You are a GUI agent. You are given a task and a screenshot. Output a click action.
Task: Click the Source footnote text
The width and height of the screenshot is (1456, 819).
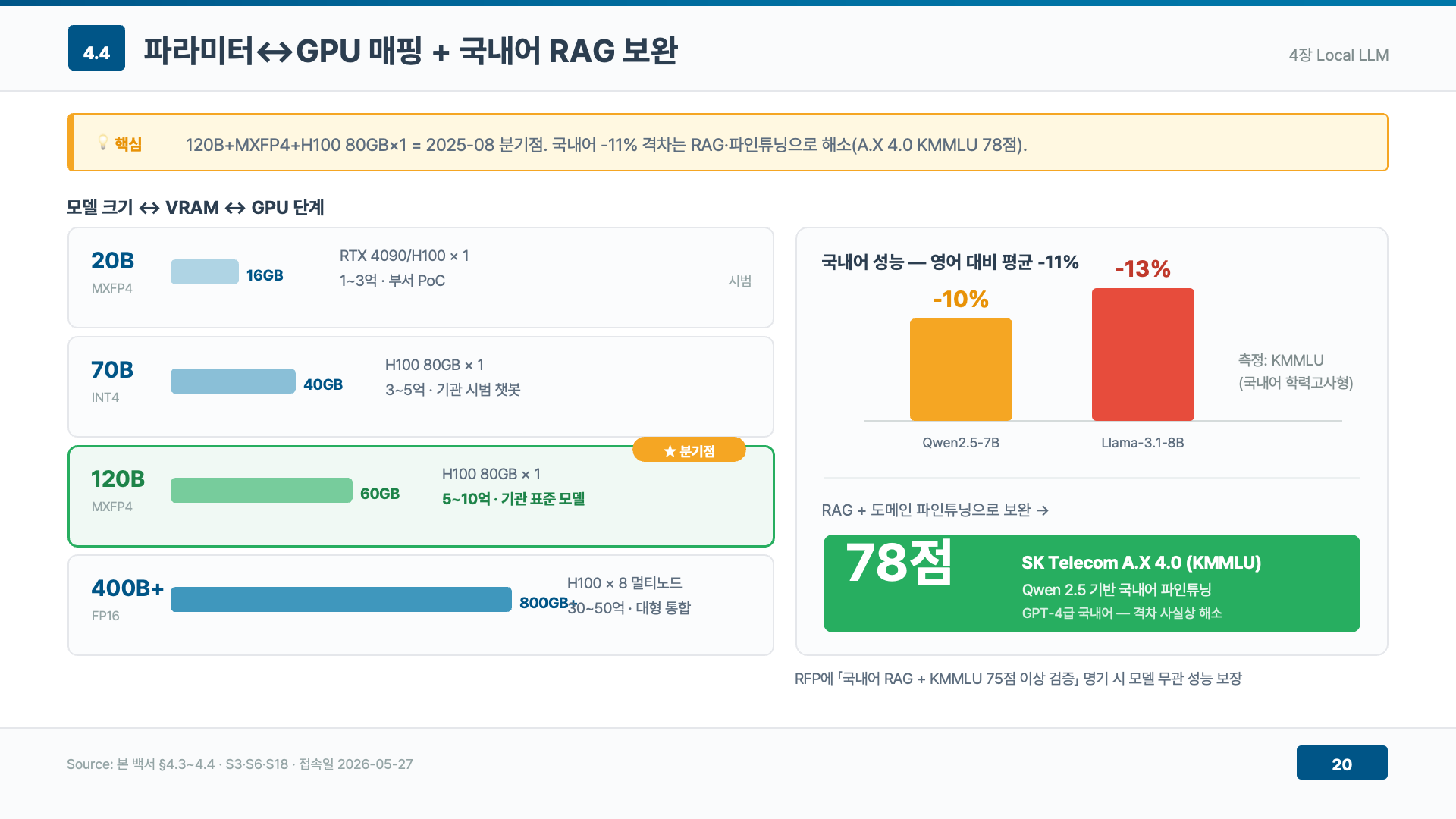[x=240, y=764]
